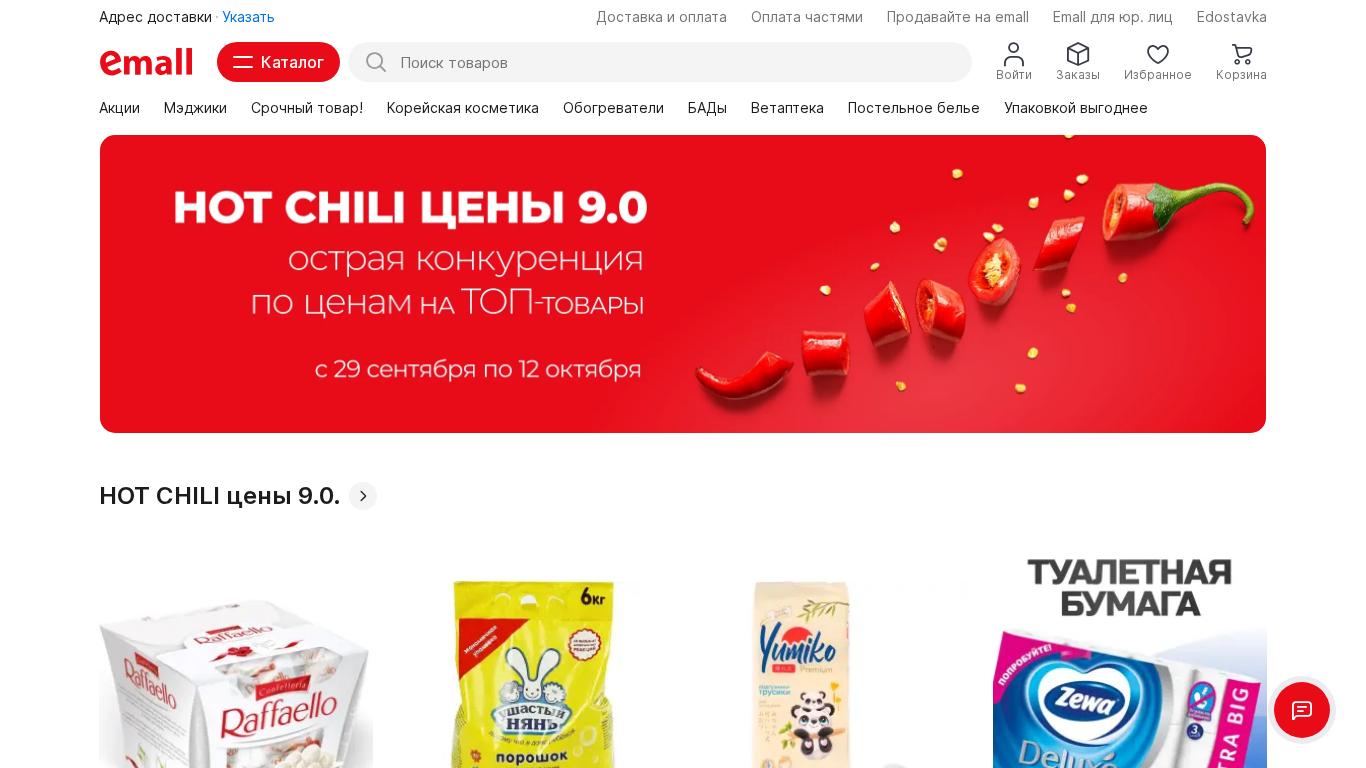Image resolution: width=1366 pixels, height=768 pixels.
Task: Expand HOT CHILI цены 9.0 arrow
Action: [x=363, y=496]
